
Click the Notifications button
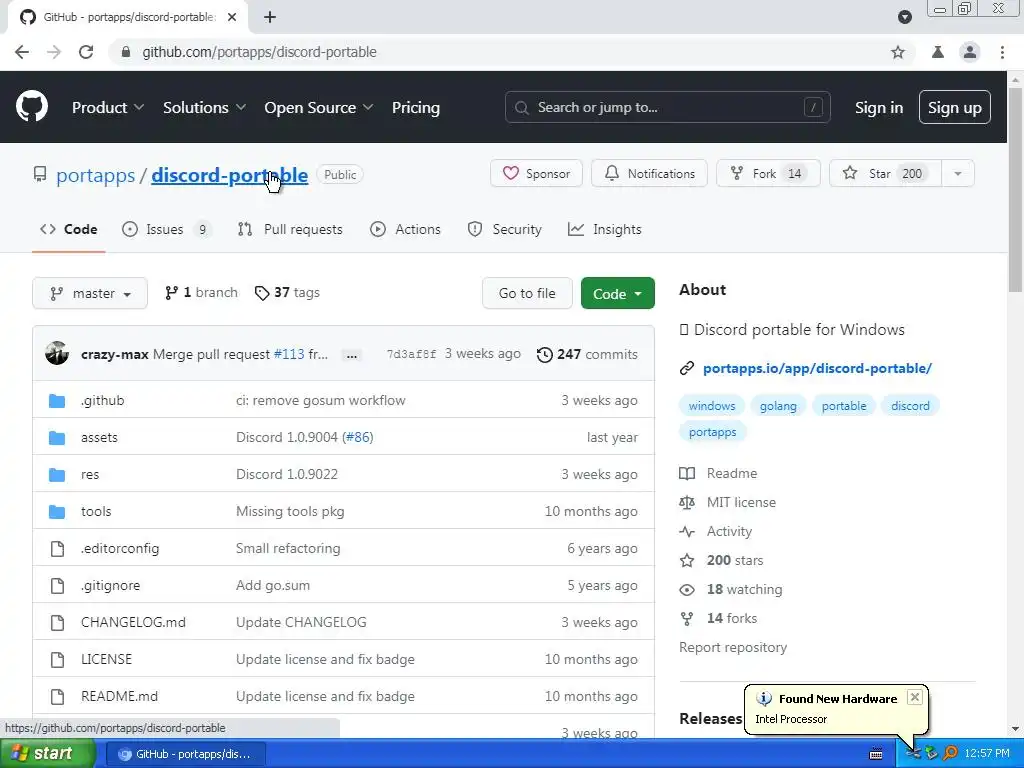click(x=649, y=174)
